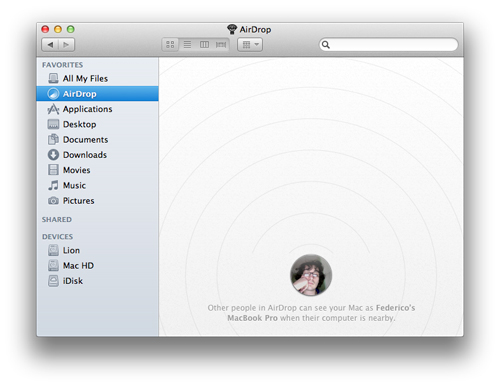Click the AirDrop title bar icon
This screenshot has width=500, height=387.
point(232,29)
